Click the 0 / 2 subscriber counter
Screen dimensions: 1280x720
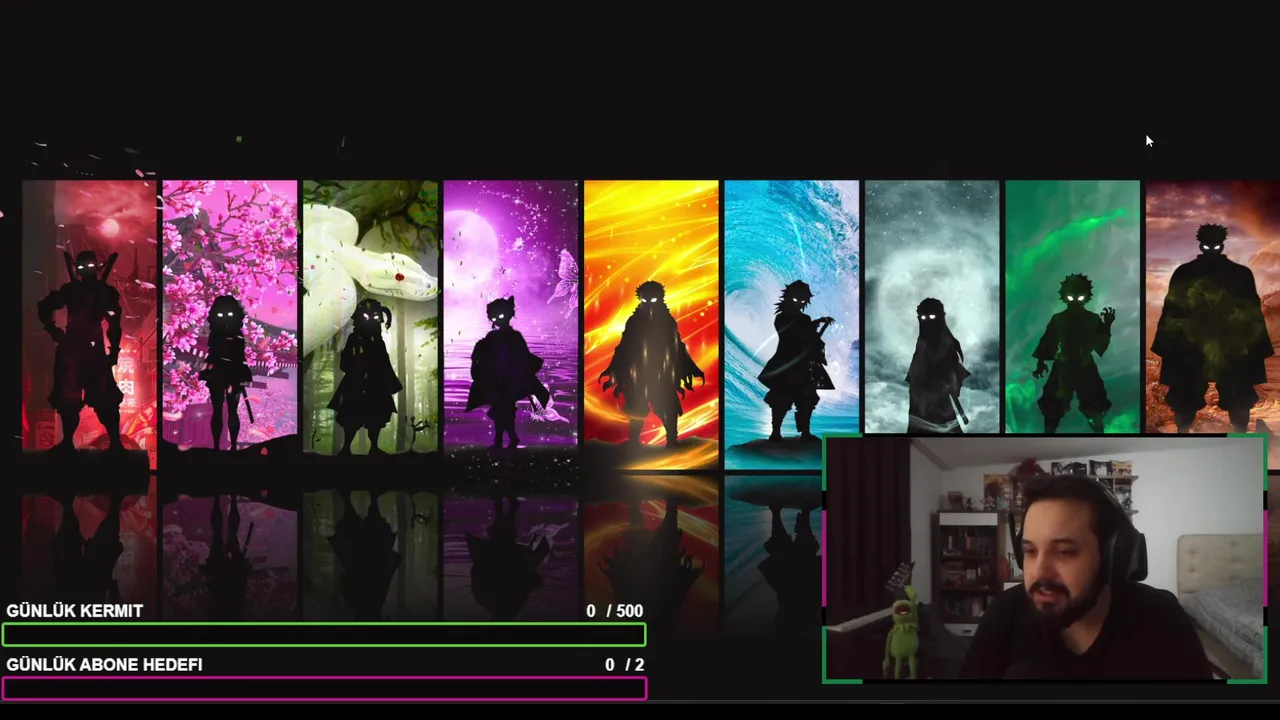pyautogui.click(x=624, y=665)
